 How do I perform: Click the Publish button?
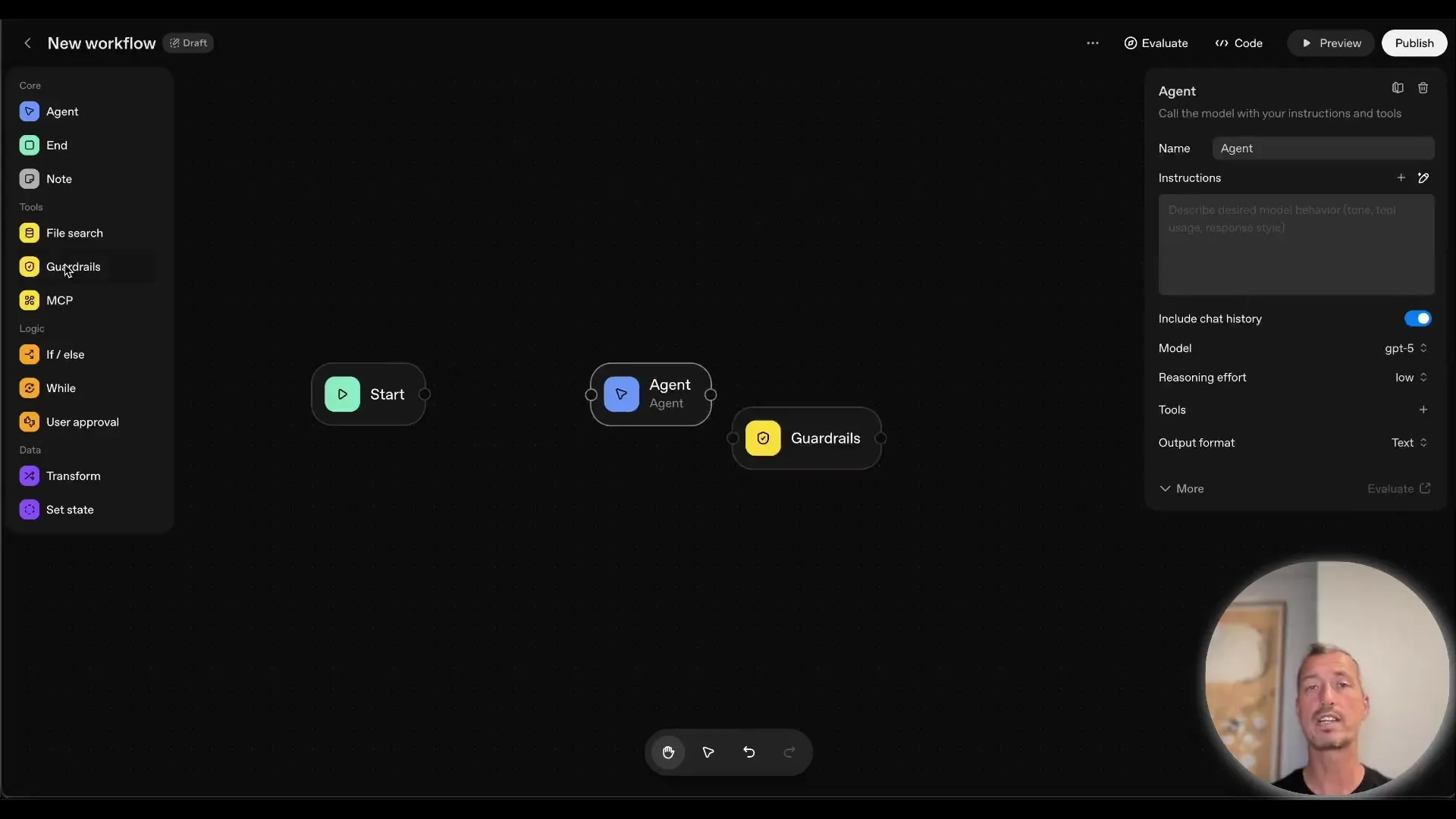coord(1414,43)
